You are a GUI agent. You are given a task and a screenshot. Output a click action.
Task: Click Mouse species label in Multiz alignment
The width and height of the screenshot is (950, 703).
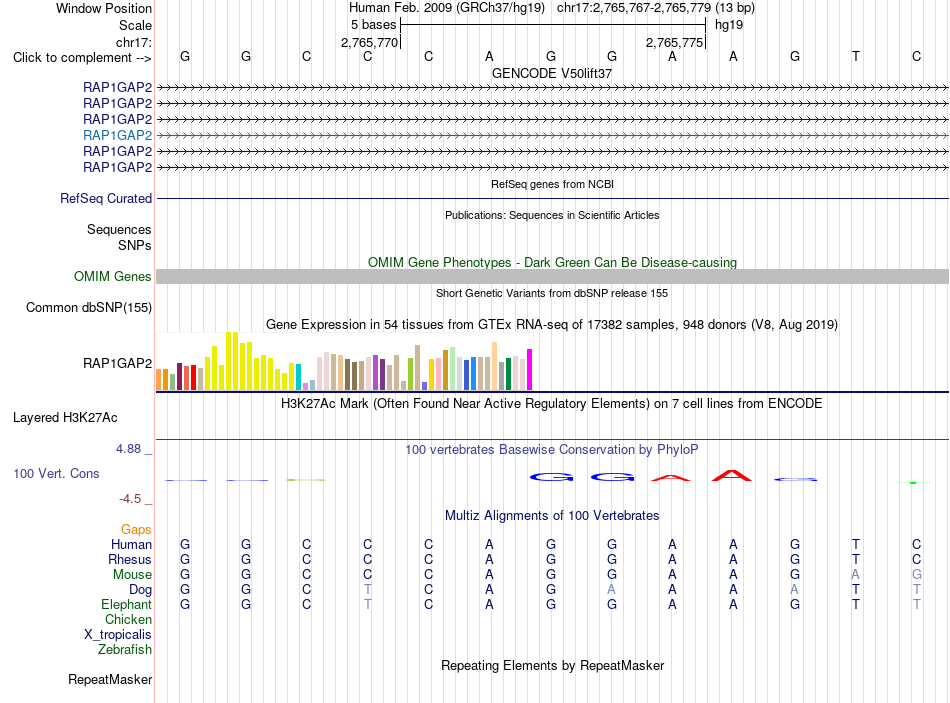tap(132, 575)
